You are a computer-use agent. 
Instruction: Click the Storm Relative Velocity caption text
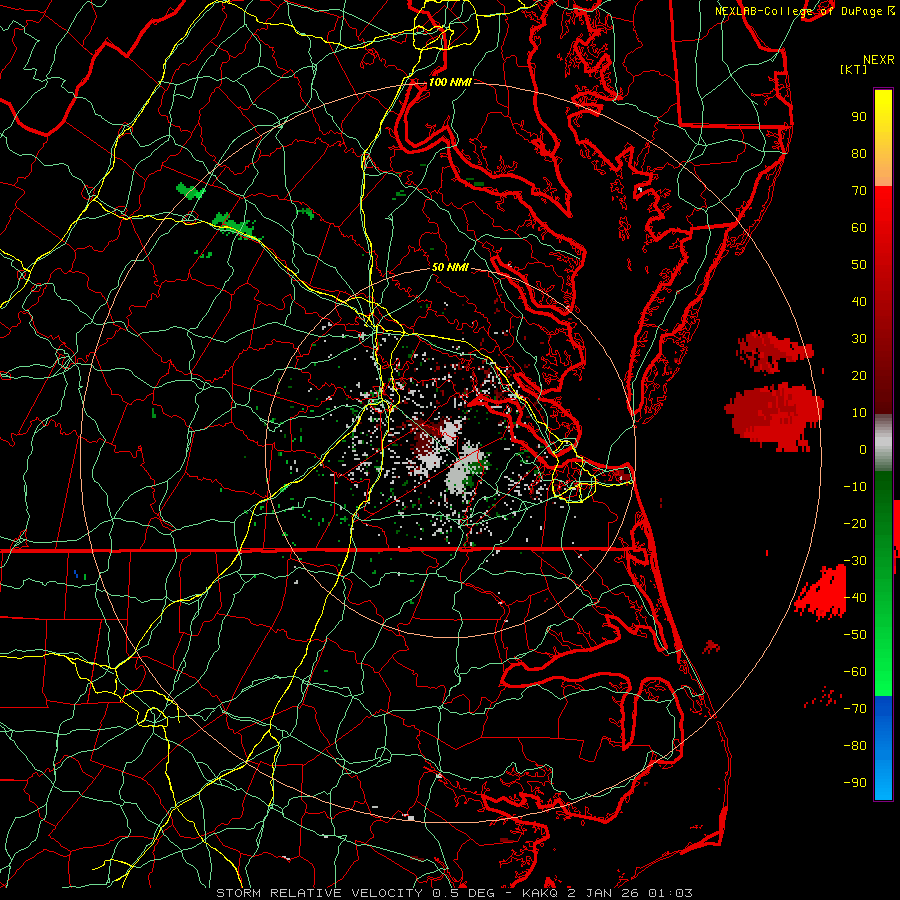coord(455,893)
